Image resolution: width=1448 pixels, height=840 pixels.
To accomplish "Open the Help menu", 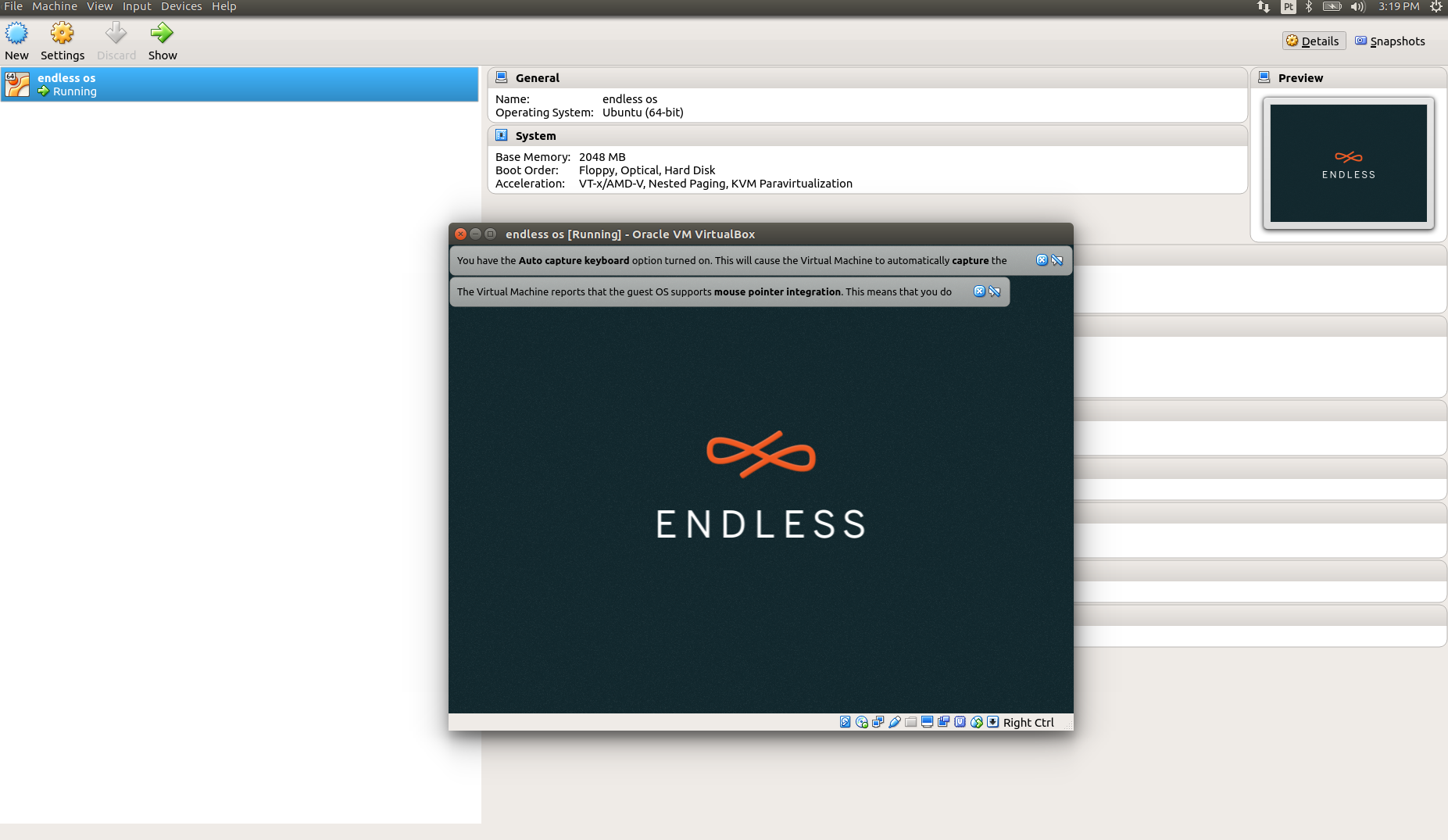I will pos(223,6).
